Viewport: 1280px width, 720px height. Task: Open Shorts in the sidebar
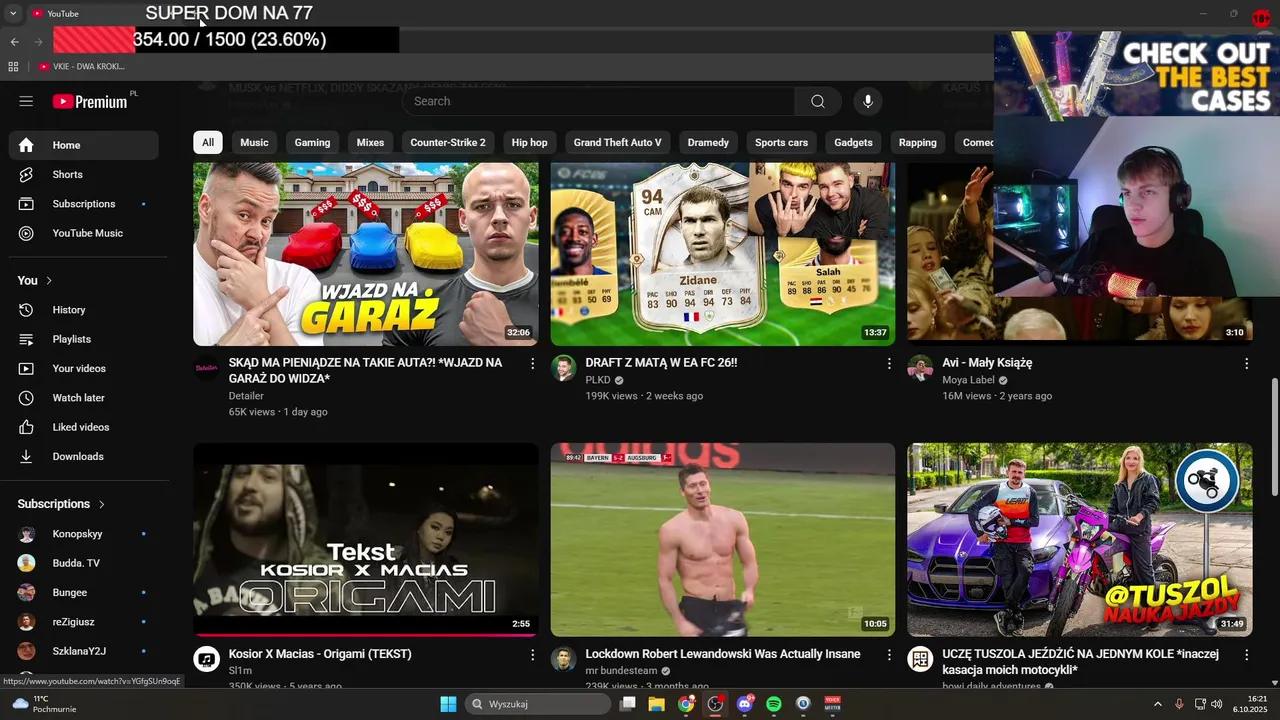click(x=84, y=174)
